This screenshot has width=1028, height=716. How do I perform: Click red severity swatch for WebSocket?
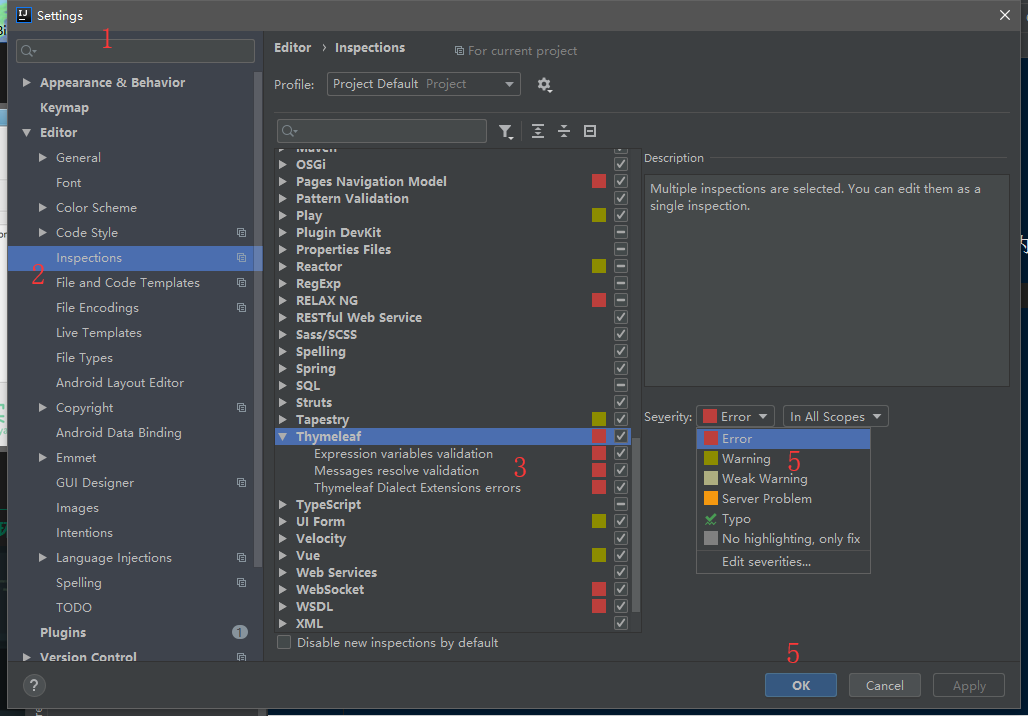pos(599,590)
